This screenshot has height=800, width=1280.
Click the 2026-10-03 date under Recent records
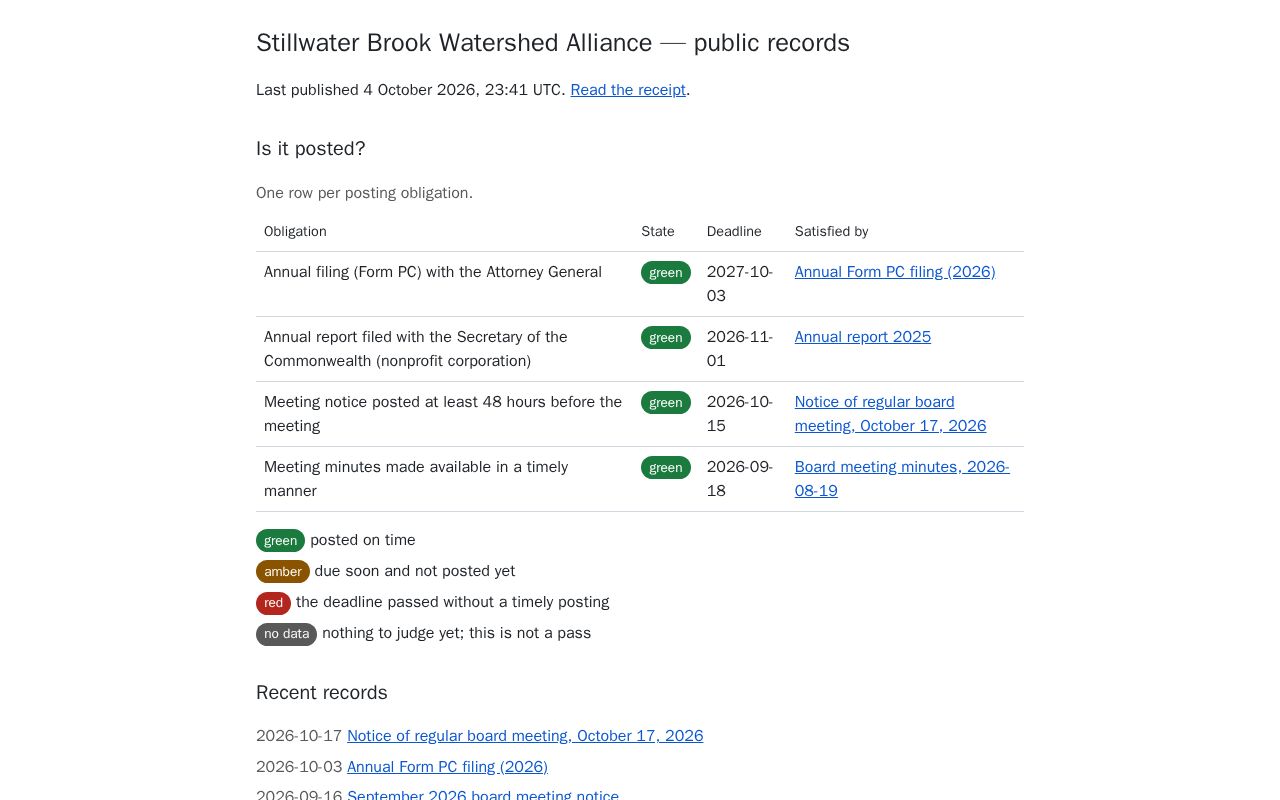click(x=299, y=767)
